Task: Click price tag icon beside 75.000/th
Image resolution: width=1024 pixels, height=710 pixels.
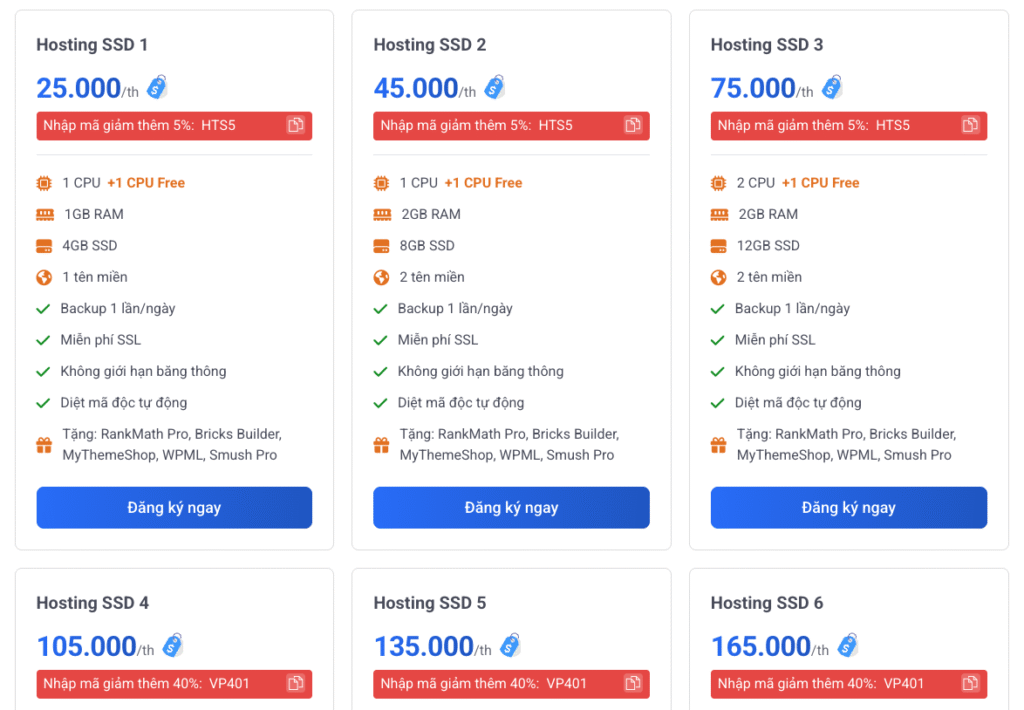Action: (x=831, y=88)
